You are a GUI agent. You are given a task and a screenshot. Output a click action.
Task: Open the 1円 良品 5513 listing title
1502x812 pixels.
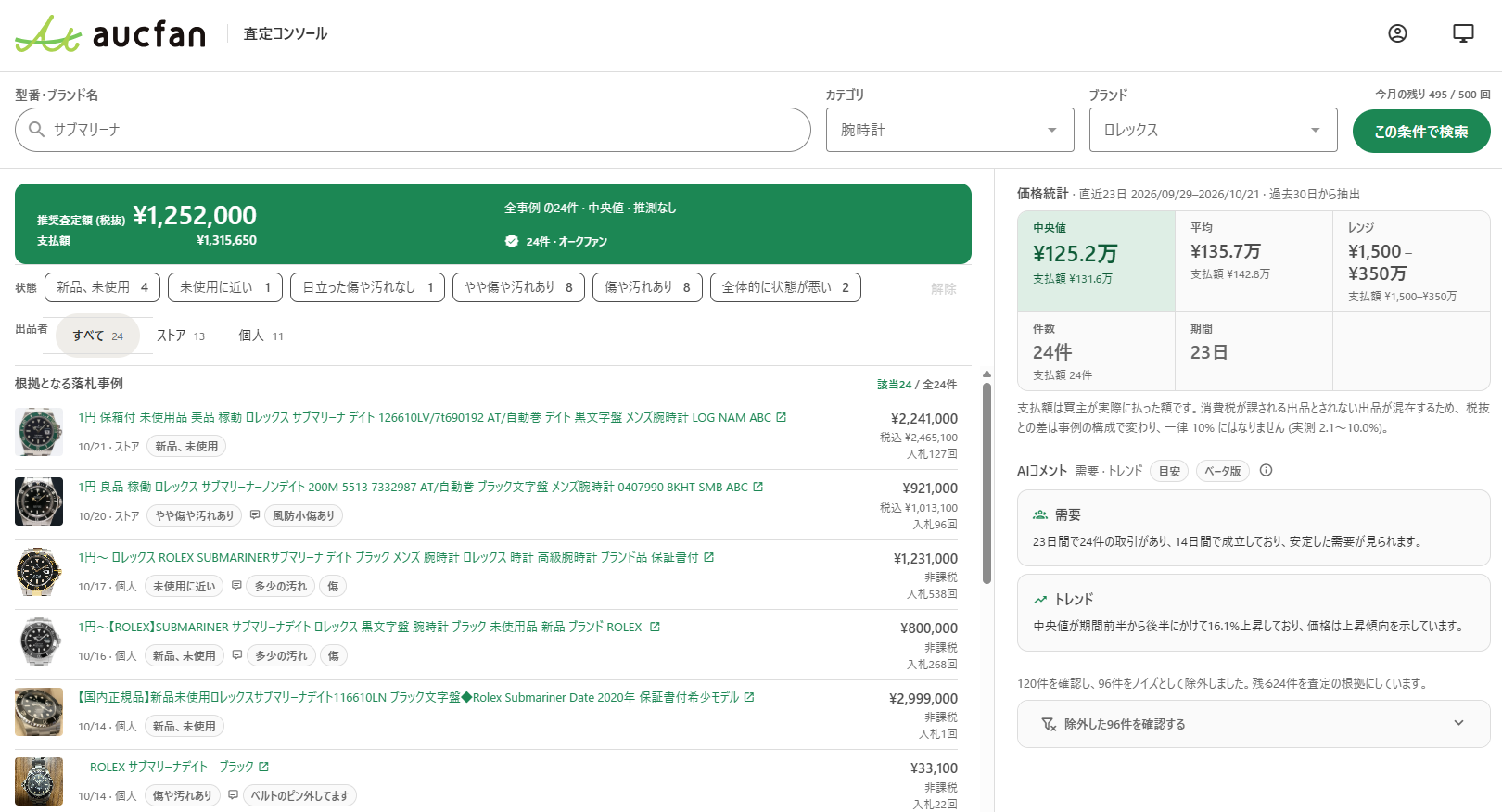413,487
